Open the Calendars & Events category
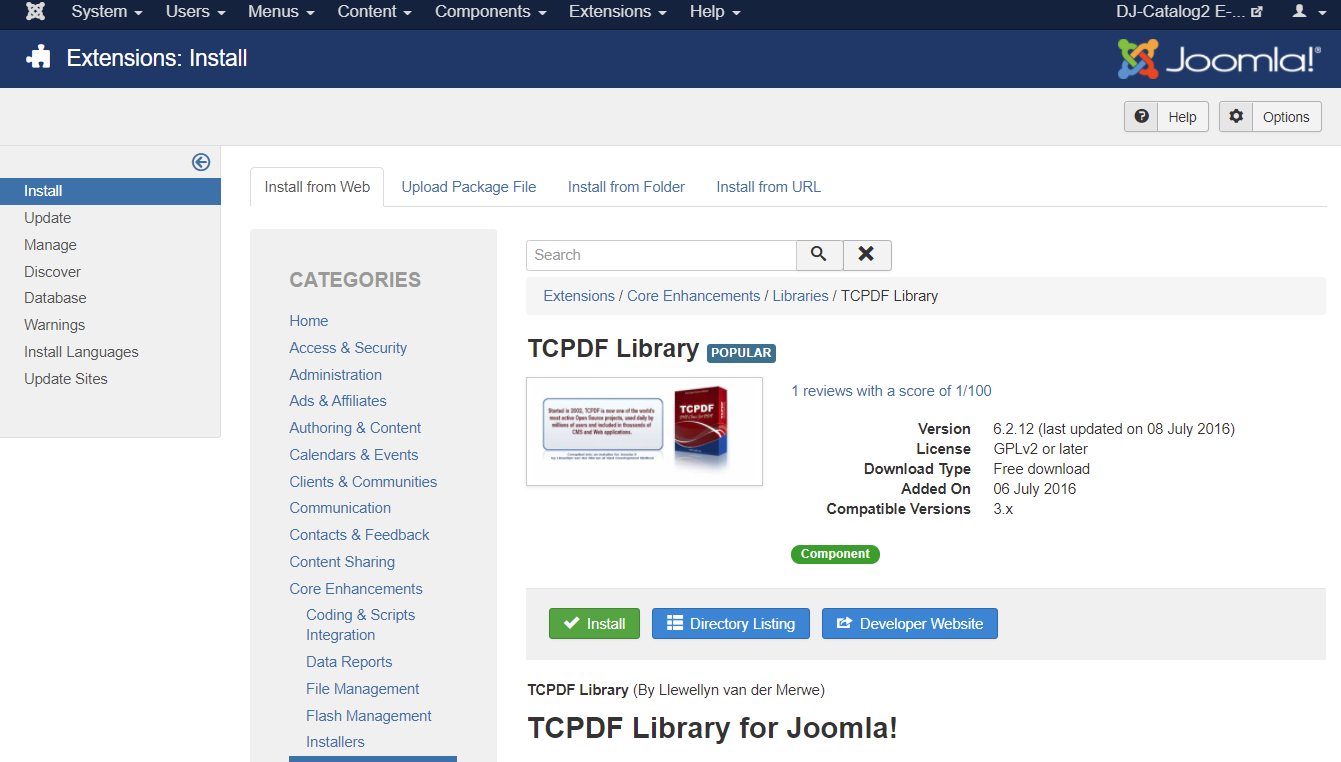 (354, 455)
